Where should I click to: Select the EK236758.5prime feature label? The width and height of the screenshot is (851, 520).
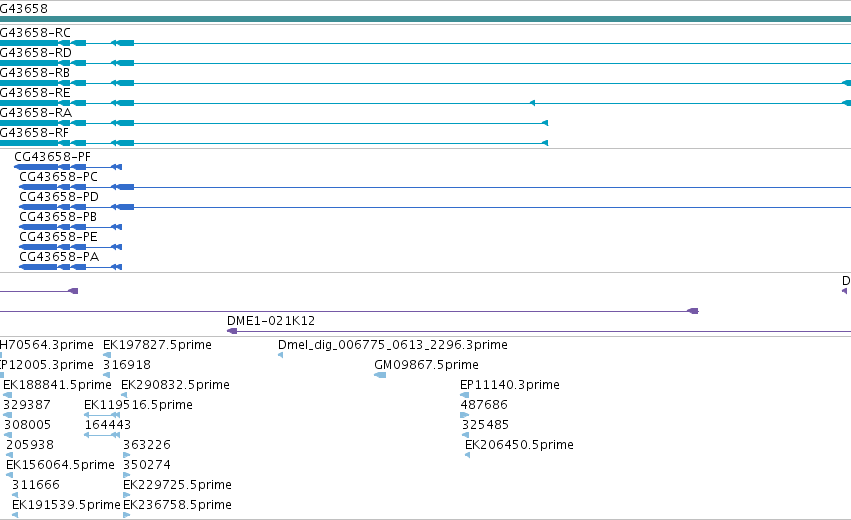tap(177, 505)
